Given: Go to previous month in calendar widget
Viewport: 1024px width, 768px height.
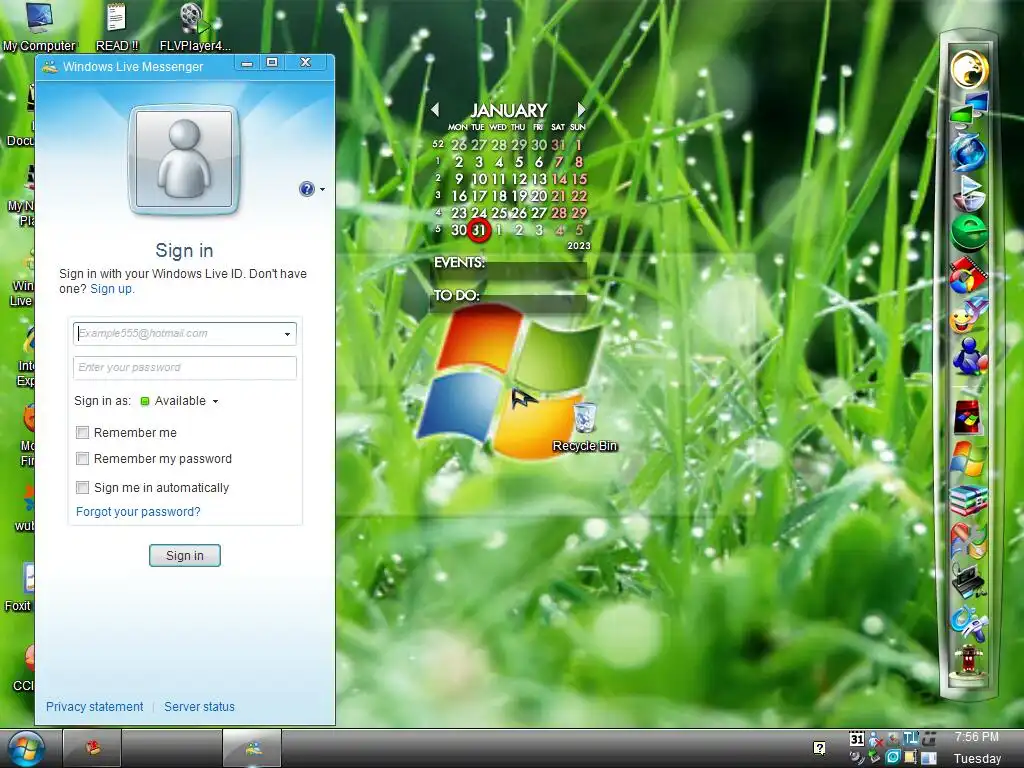Looking at the screenshot, I should tap(435, 109).
